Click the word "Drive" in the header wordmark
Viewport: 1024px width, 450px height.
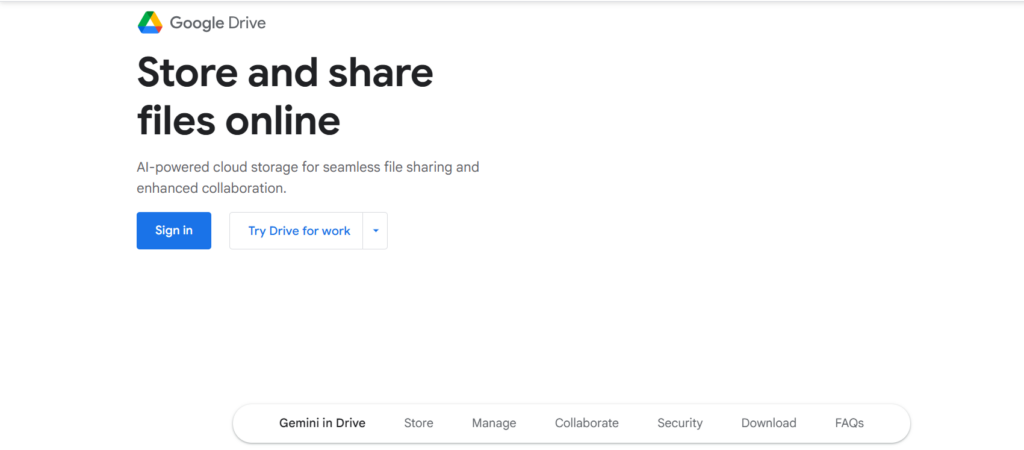(x=246, y=22)
